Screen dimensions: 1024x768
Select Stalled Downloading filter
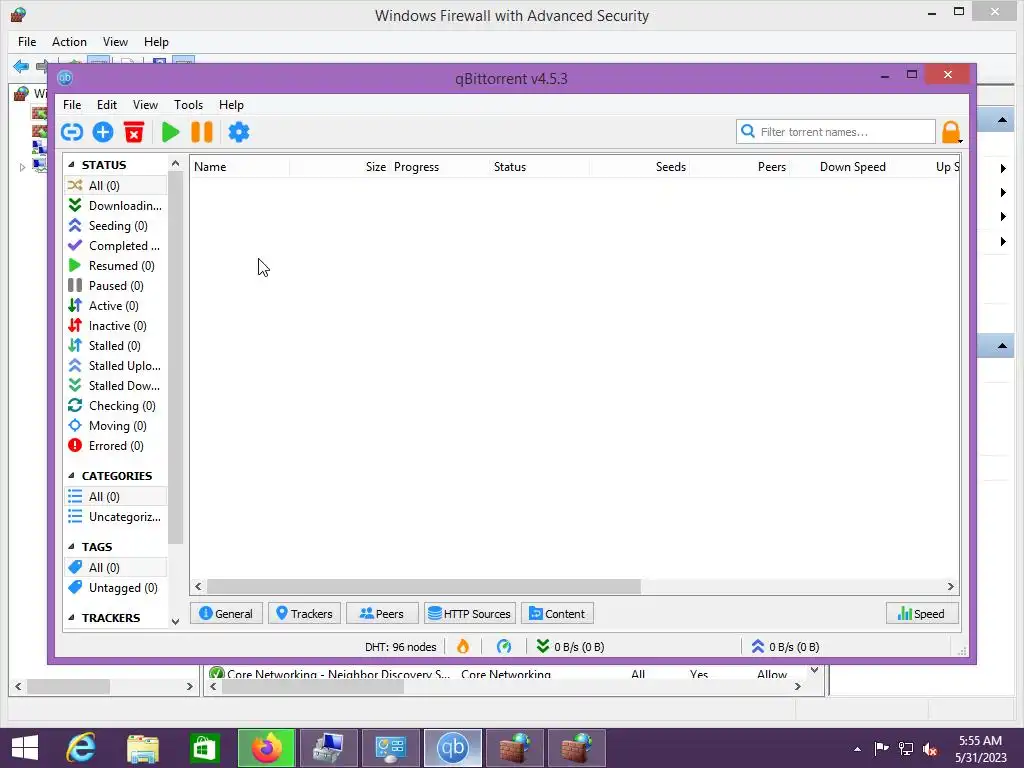click(x=116, y=386)
